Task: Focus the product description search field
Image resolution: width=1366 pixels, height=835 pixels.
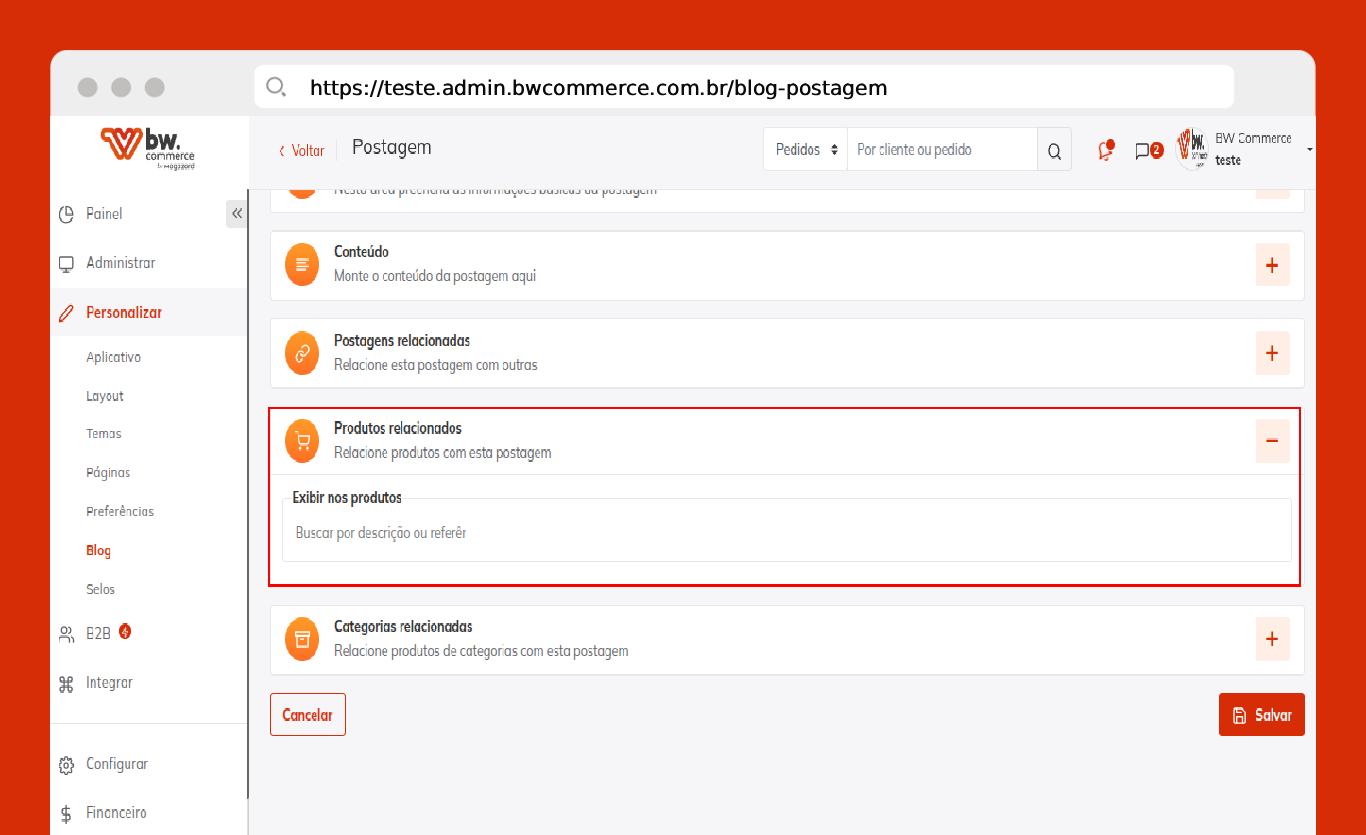Action: (x=786, y=533)
